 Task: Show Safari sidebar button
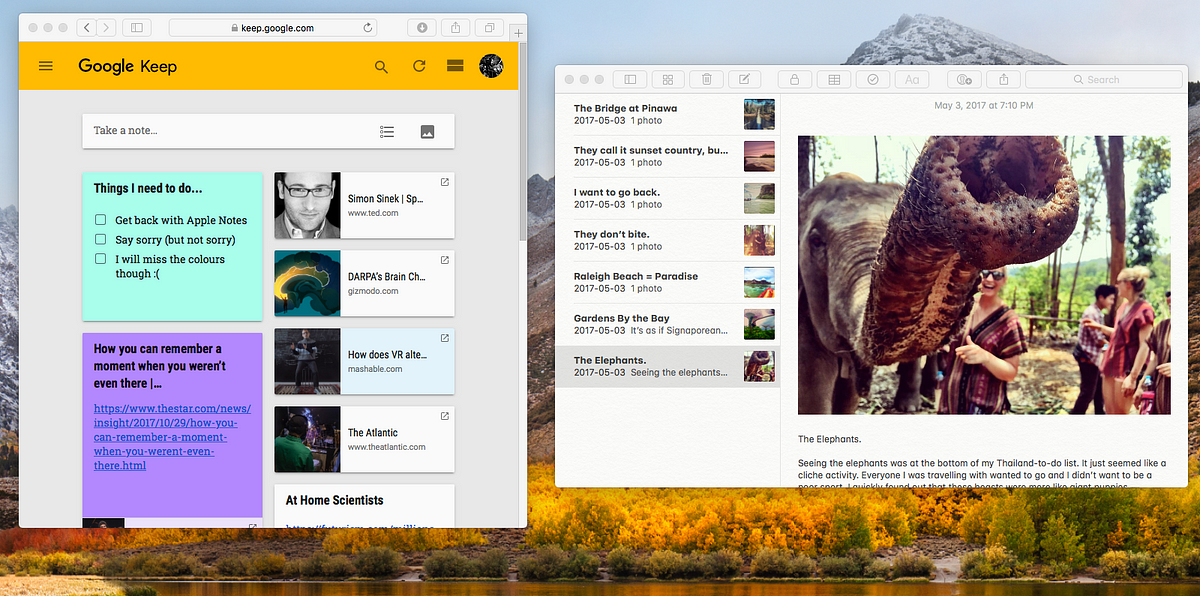137,28
